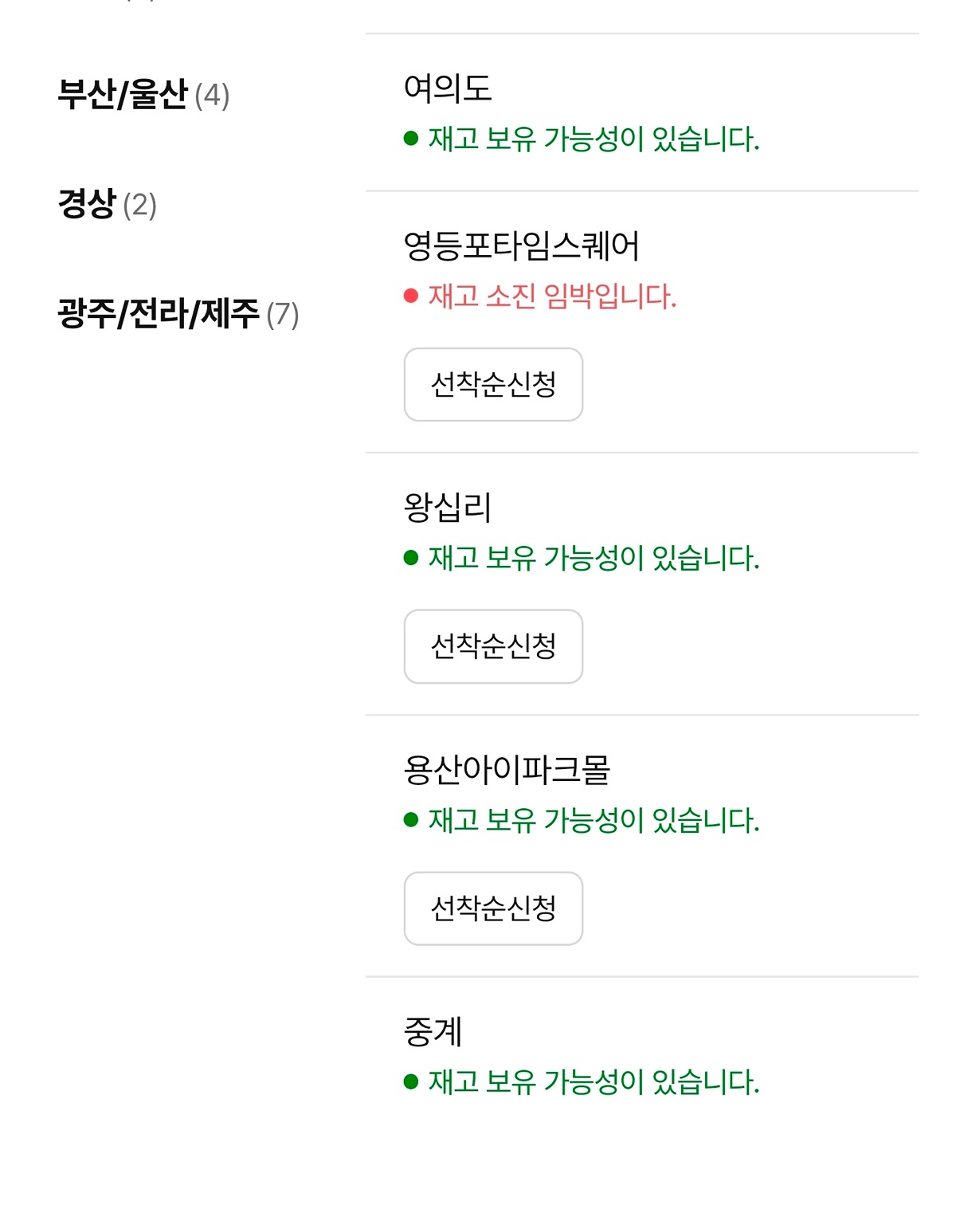
Task: Click red 재고 소진 임박입니다 status text
Action: click(552, 296)
